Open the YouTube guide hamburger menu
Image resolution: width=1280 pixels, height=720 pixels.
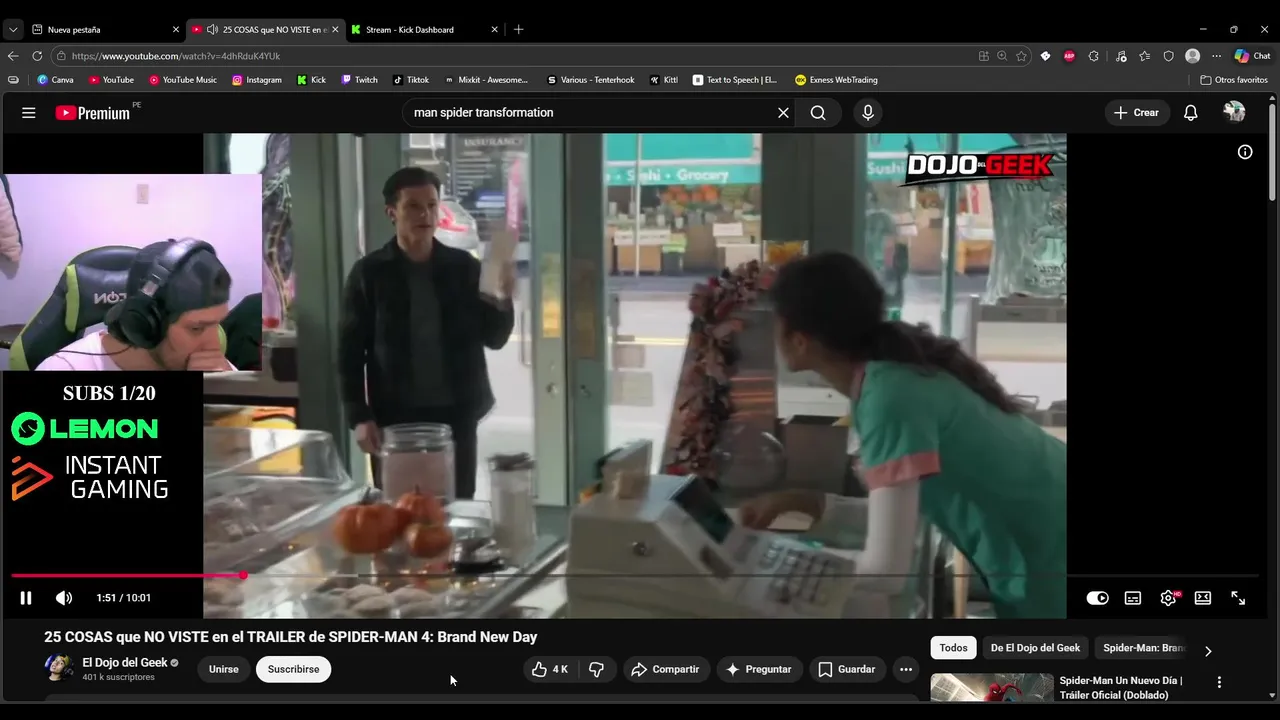pyautogui.click(x=28, y=113)
